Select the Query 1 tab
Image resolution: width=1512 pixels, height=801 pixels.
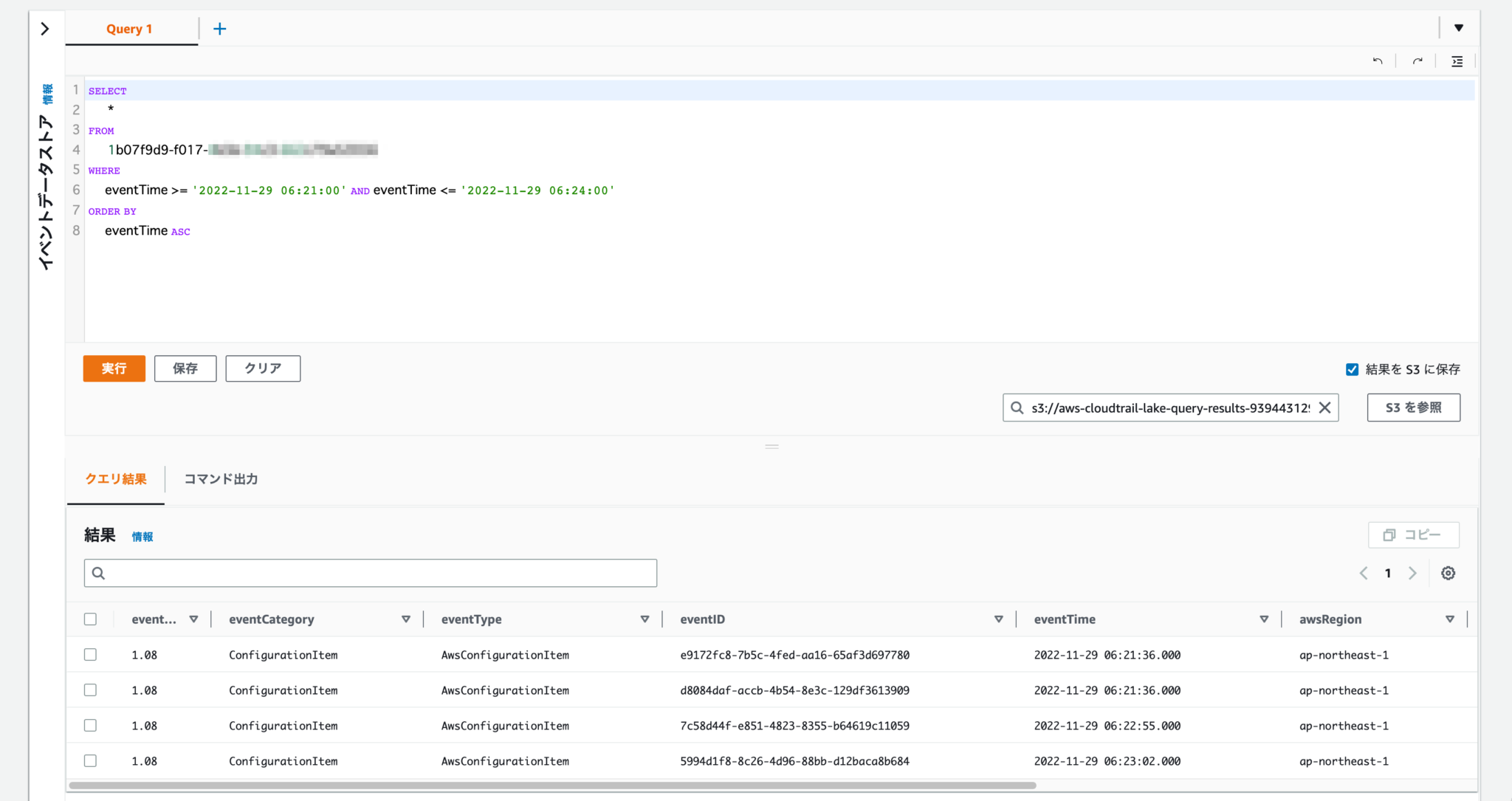click(x=129, y=28)
